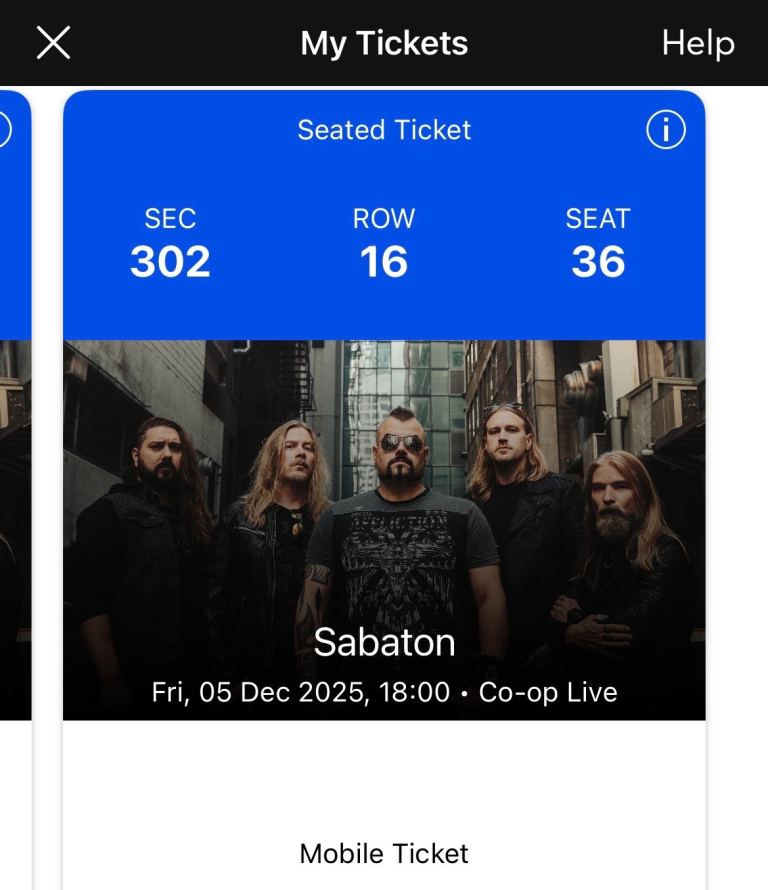
Task: Tap the white lower section of the ticket
Action: pyautogui.click(x=384, y=790)
